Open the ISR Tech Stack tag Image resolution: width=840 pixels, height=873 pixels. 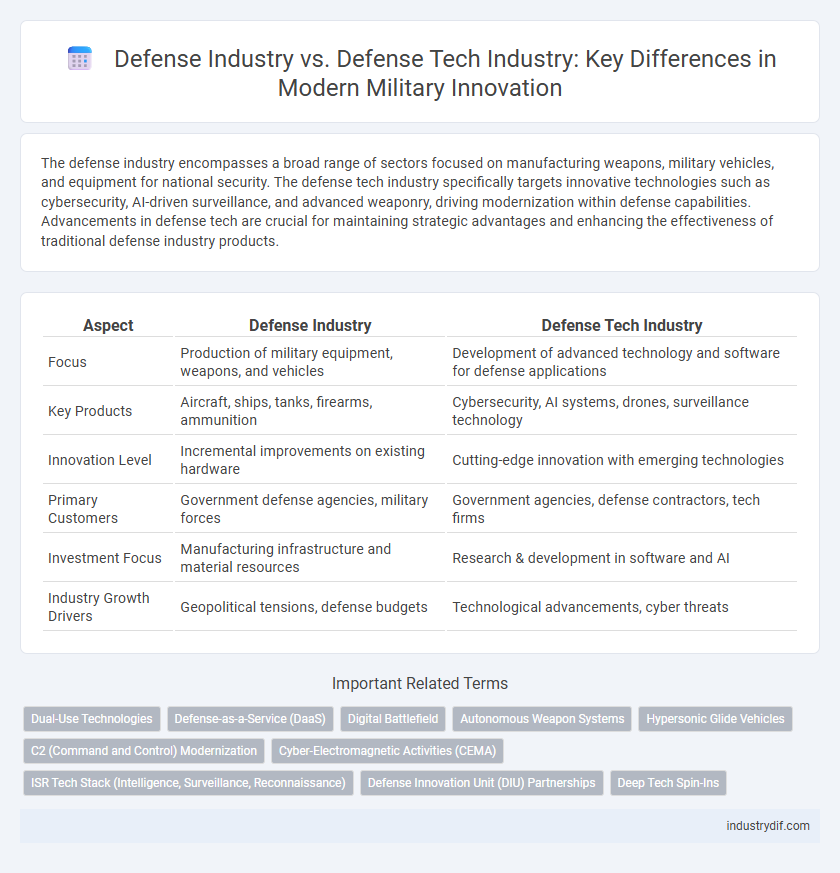click(x=189, y=783)
